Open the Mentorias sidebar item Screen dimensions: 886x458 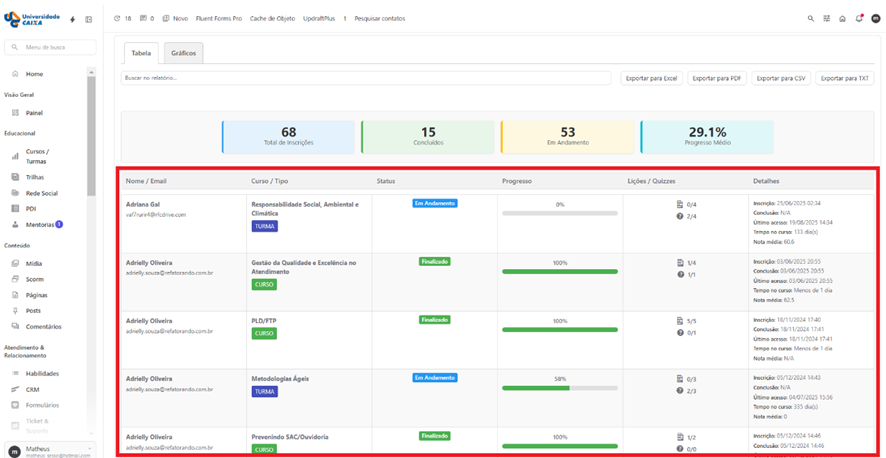pyautogui.click(x=40, y=225)
